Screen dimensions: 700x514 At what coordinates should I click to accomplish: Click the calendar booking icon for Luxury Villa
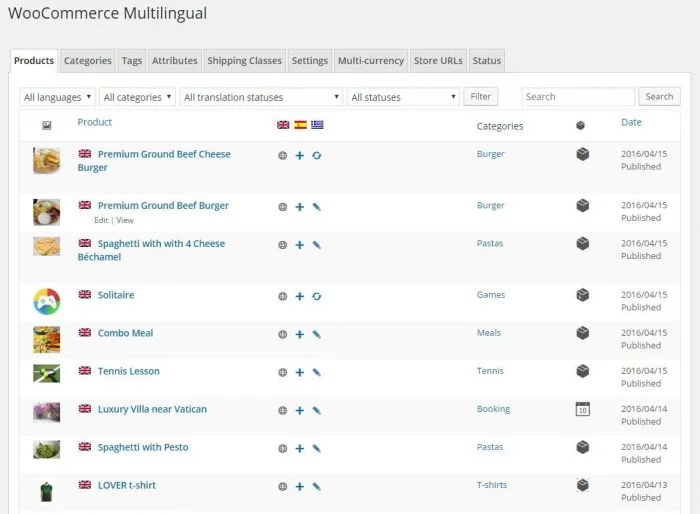pos(582,409)
